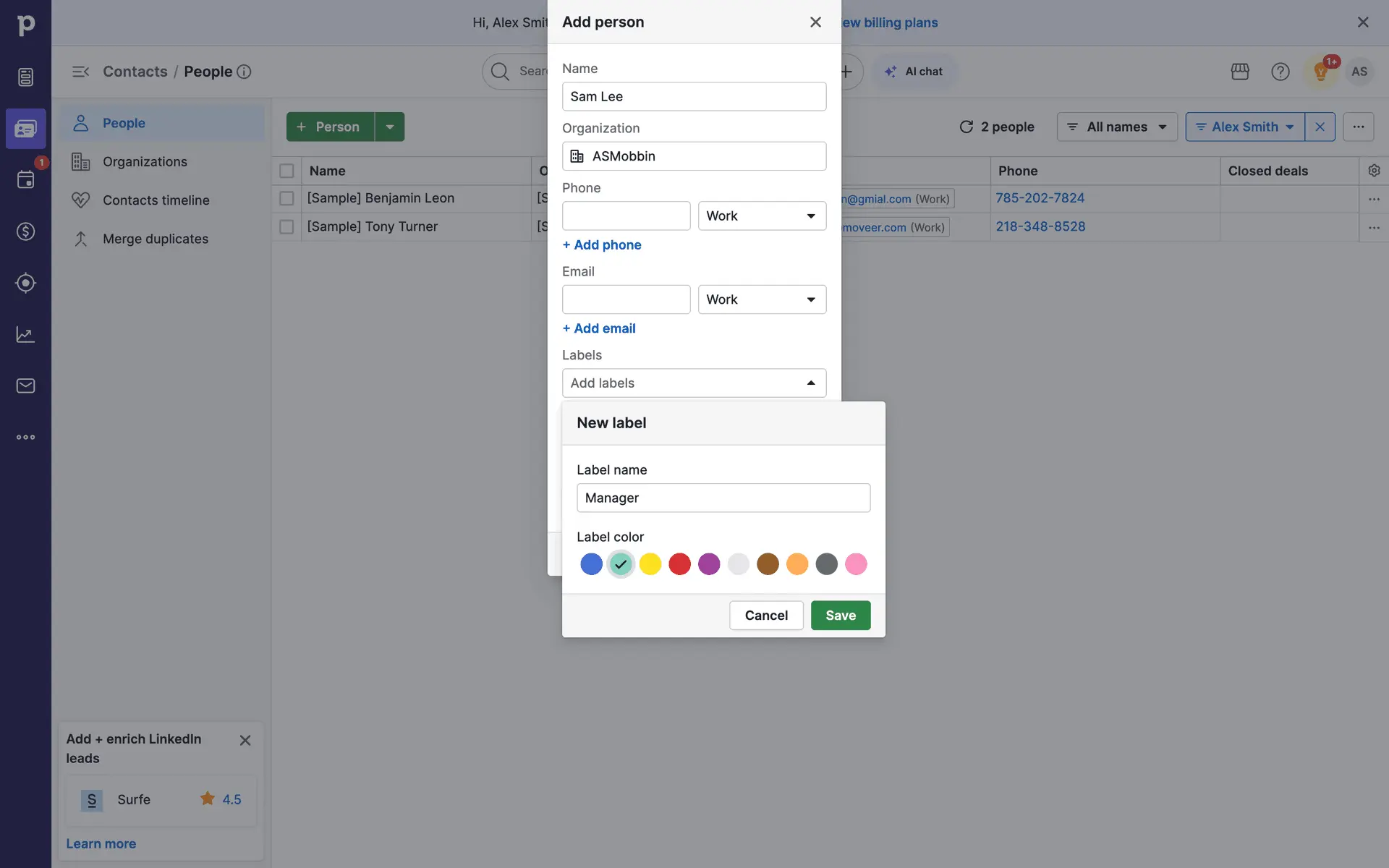Open the Insights chart icon

pos(25,334)
